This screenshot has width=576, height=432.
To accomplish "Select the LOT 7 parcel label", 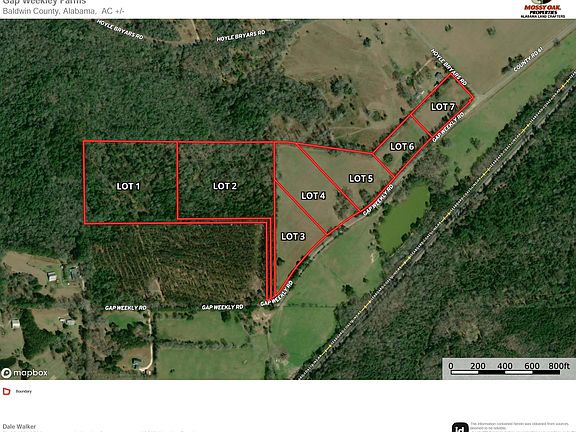I will [x=443, y=107].
